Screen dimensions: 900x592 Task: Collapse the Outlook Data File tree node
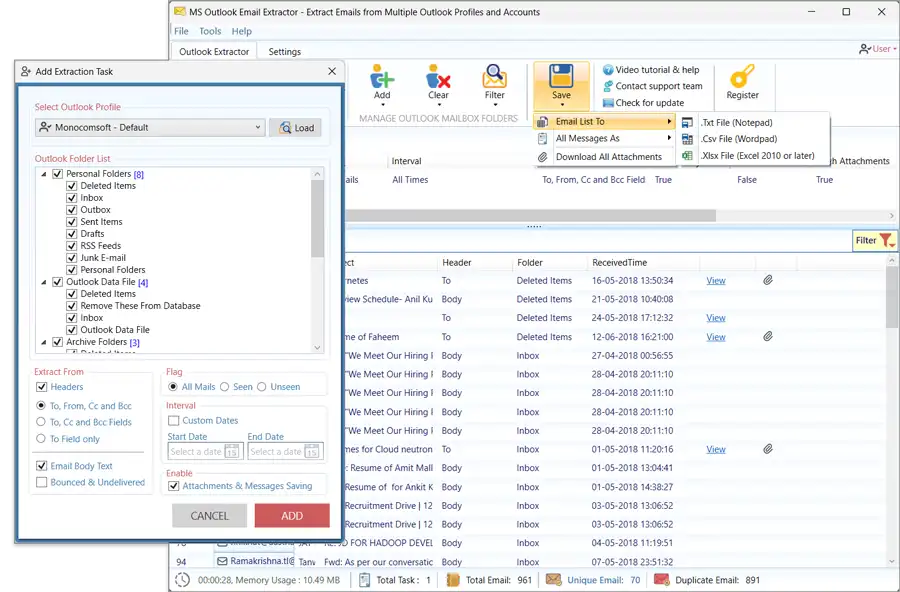click(x=44, y=282)
